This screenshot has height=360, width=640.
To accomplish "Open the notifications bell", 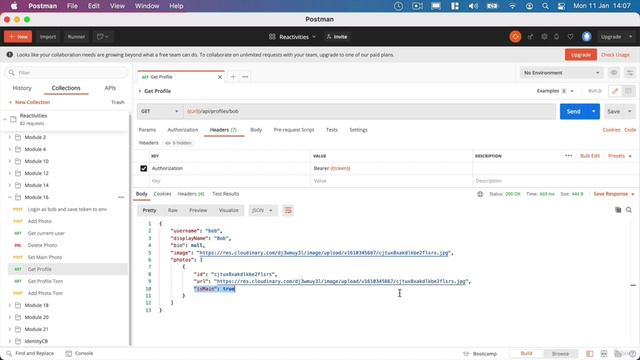I will click(x=556, y=37).
